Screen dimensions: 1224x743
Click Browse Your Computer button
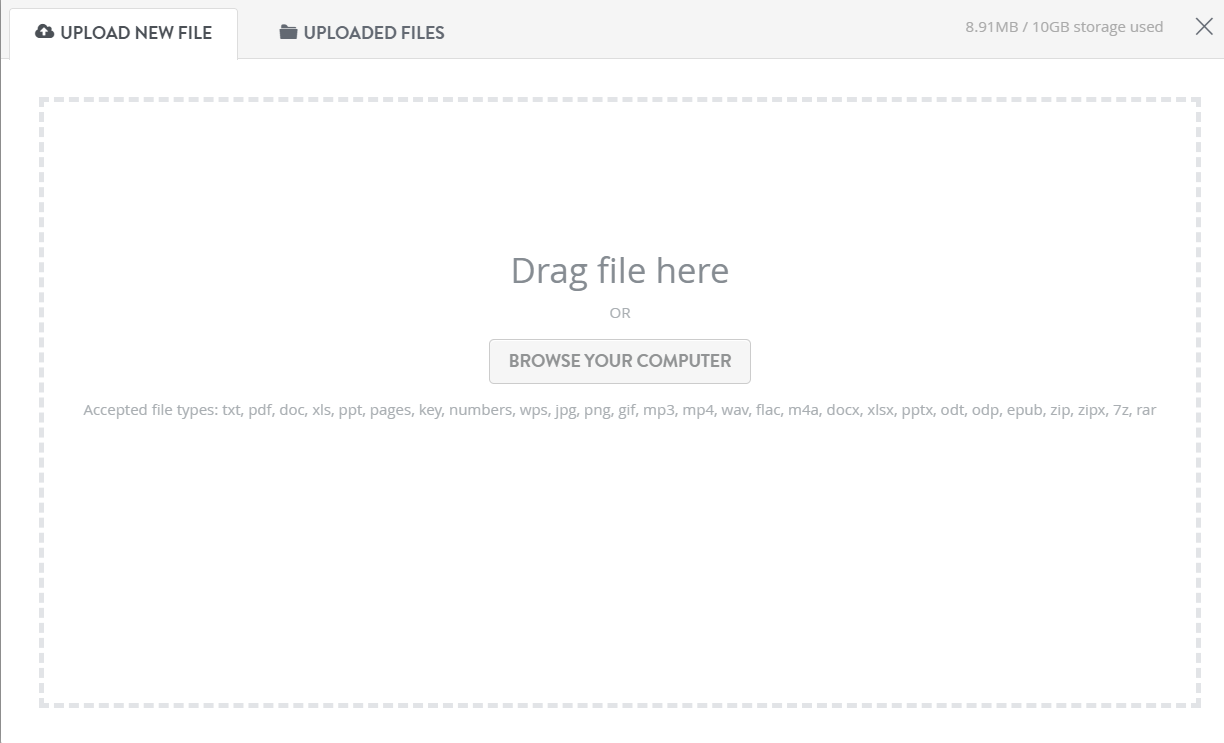(x=620, y=361)
